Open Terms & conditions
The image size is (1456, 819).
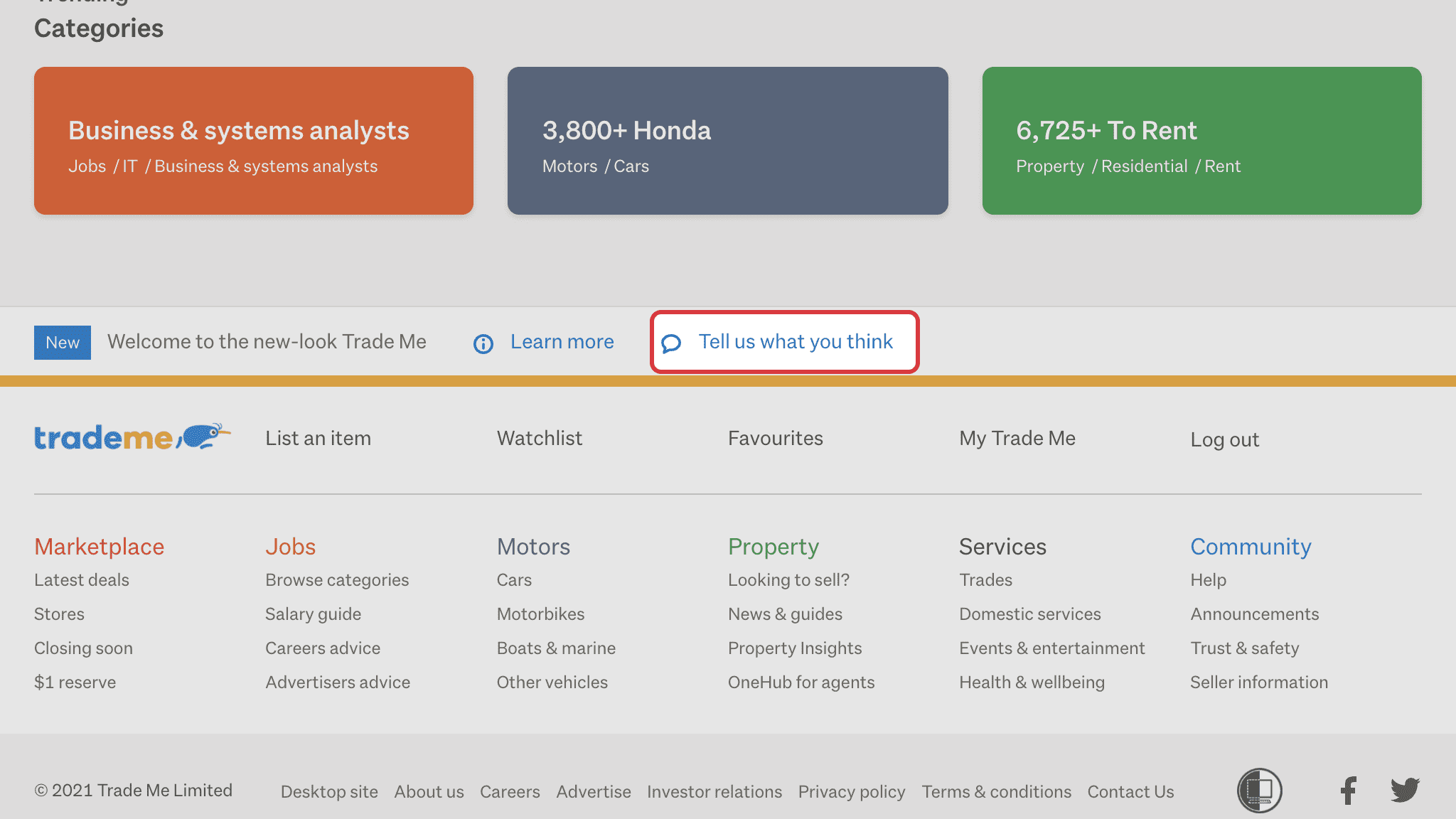pyautogui.click(x=997, y=791)
